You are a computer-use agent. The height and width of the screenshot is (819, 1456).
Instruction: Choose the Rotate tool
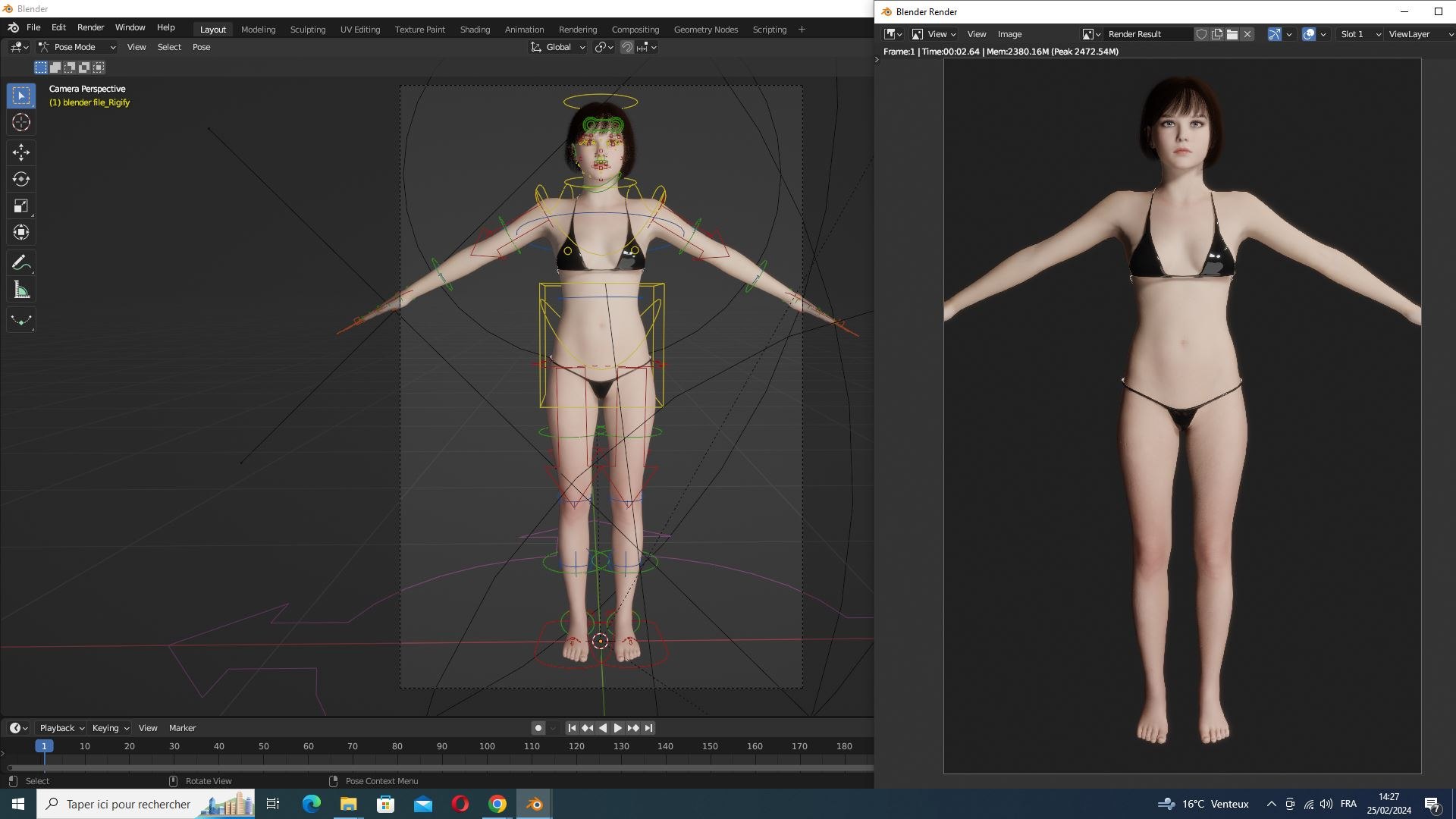click(x=21, y=179)
